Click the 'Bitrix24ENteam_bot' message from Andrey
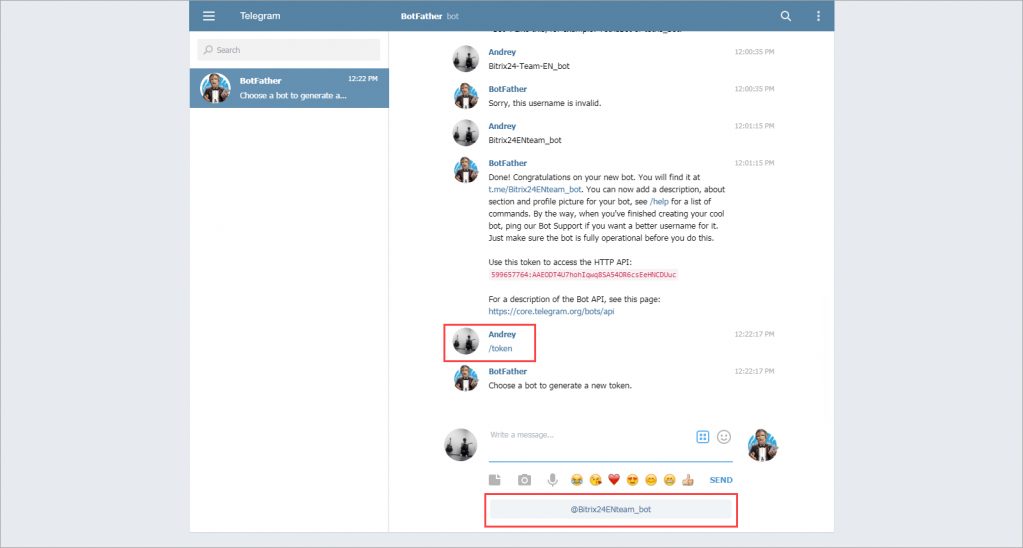 pos(525,140)
